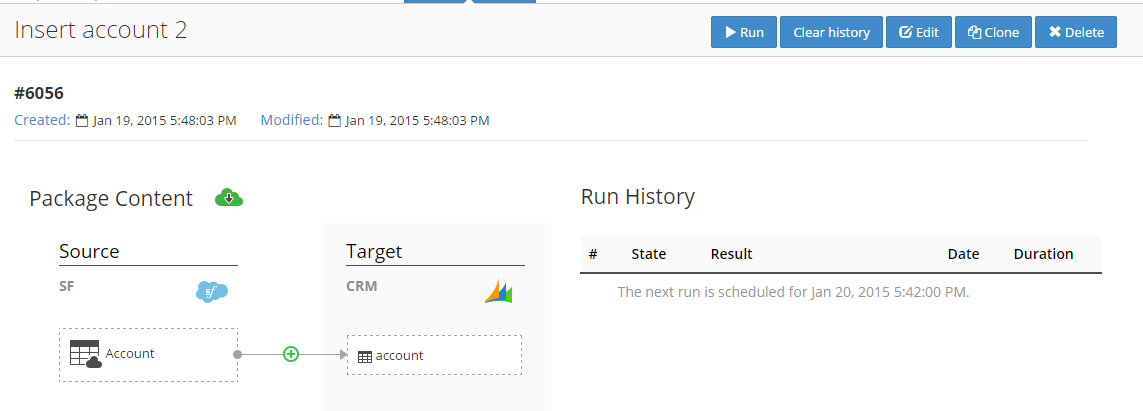This screenshot has width=1143, height=411.
Task: Click the Result column header
Action: pos(731,254)
